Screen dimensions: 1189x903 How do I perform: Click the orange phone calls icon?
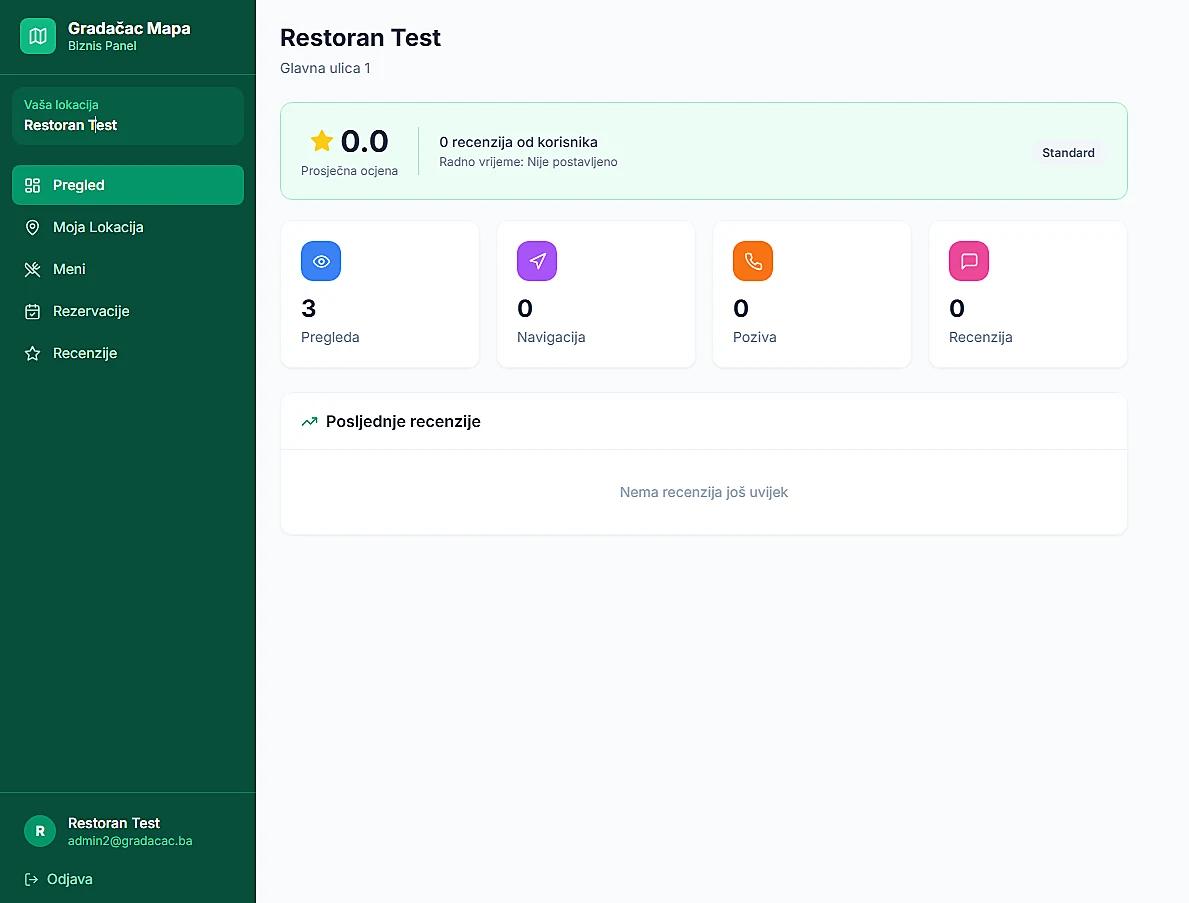753,261
